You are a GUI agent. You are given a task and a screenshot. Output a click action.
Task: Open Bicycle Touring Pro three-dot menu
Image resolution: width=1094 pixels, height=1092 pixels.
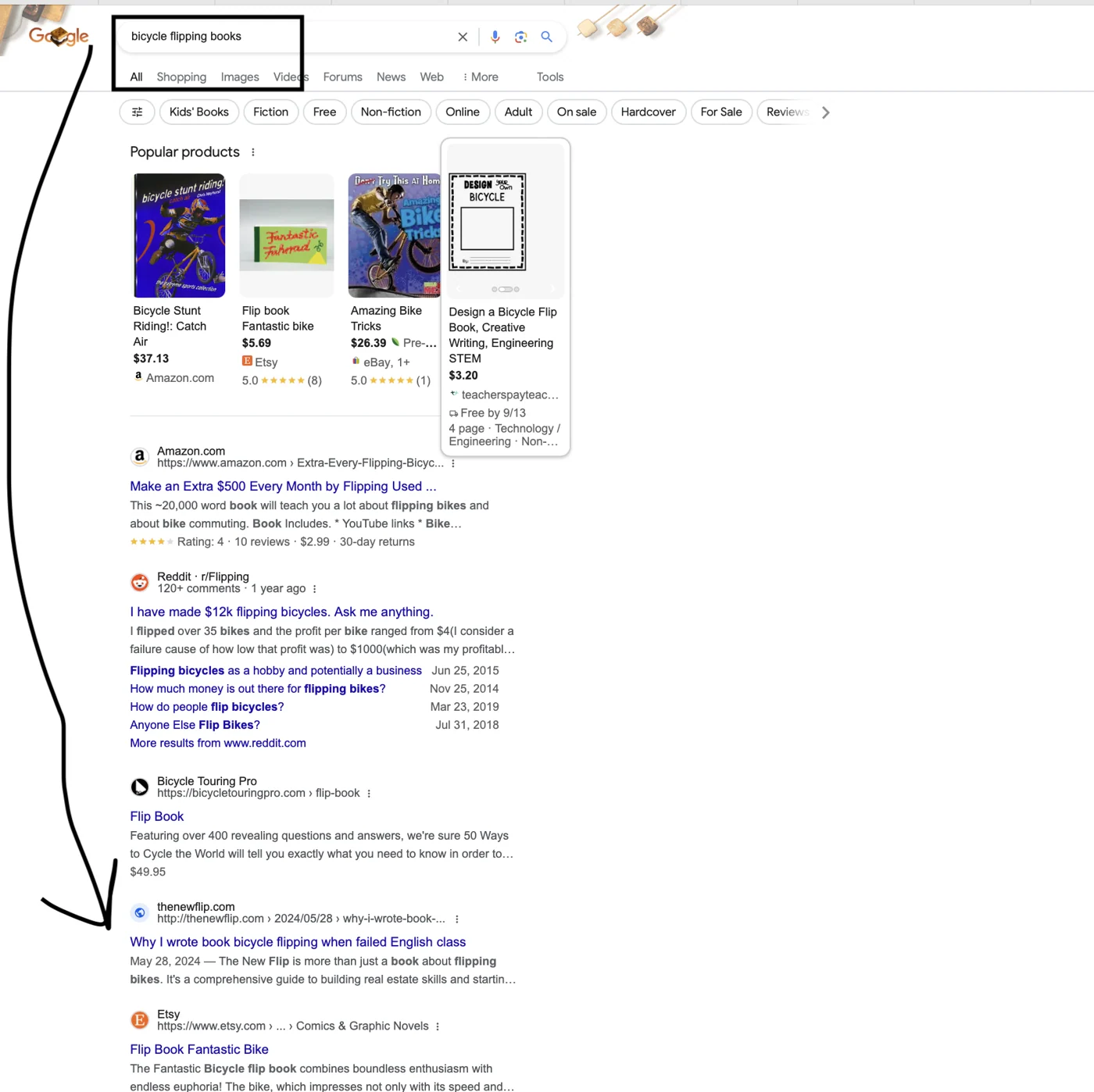click(x=369, y=794)
